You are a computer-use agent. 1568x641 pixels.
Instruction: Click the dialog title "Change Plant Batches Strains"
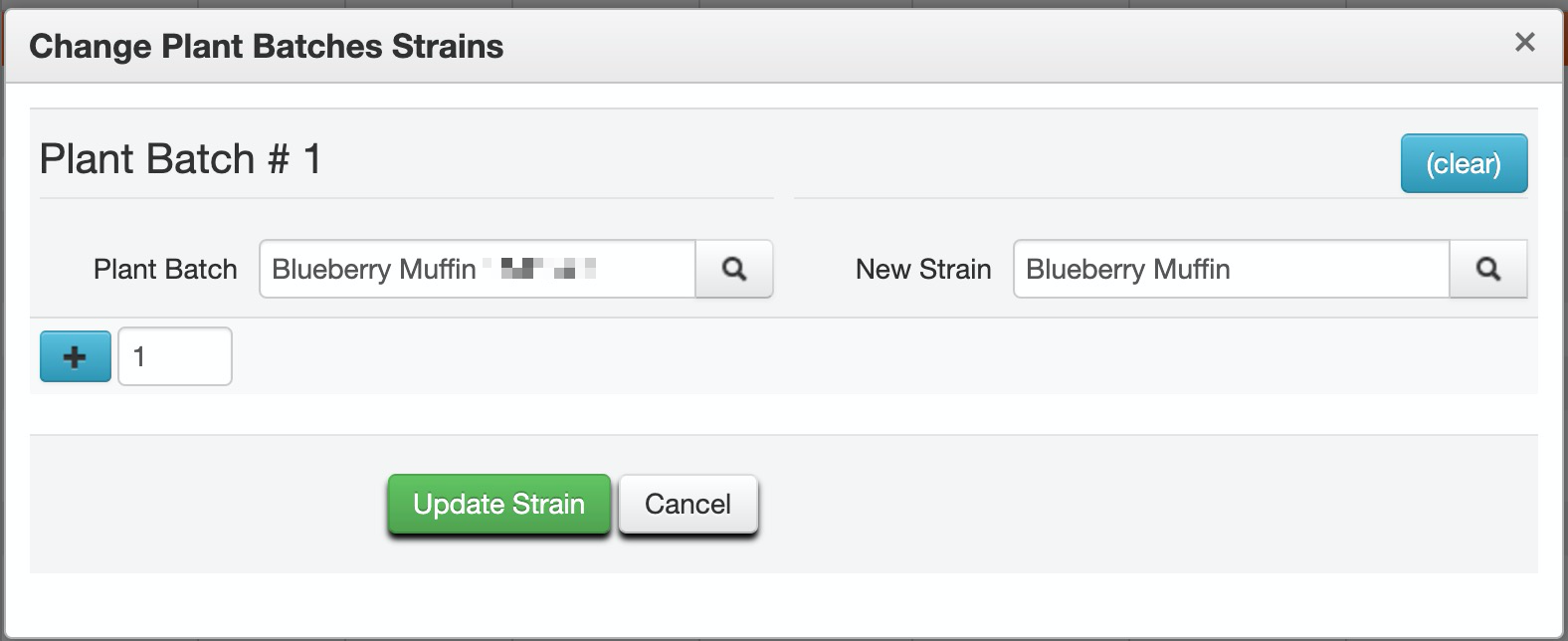[x=266, y=47]
